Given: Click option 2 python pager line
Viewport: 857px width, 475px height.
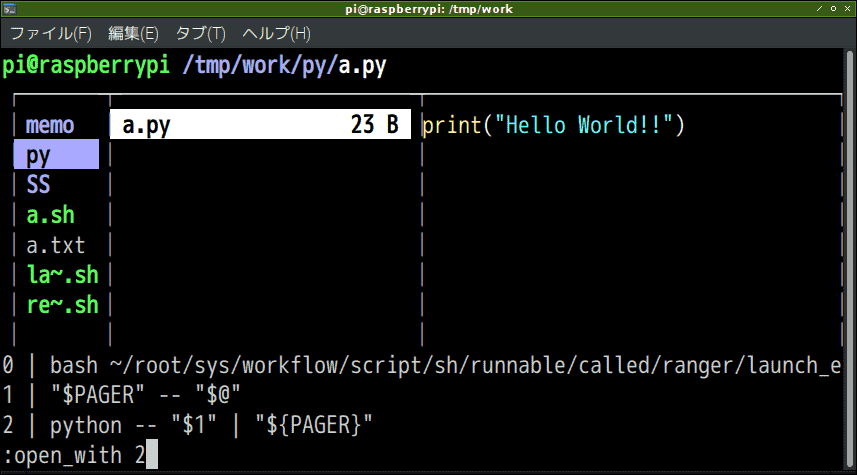Looking at the screenshot, I should pyautogui.click(x=187, y=425).
